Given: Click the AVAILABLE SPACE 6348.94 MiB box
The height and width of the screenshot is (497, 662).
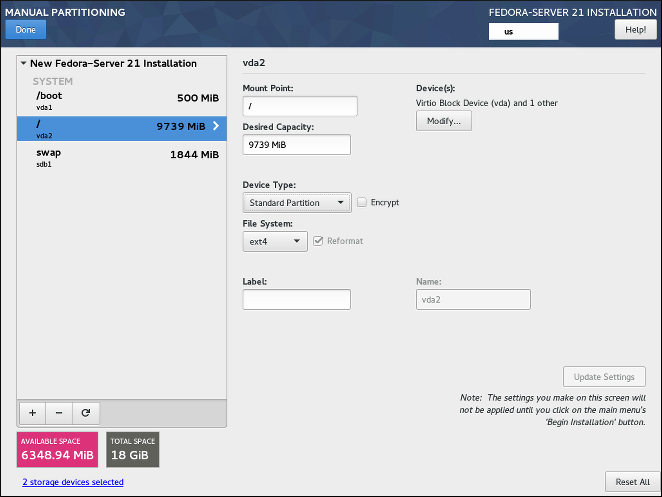Looking at the screenshot, I should pos(57,449).
